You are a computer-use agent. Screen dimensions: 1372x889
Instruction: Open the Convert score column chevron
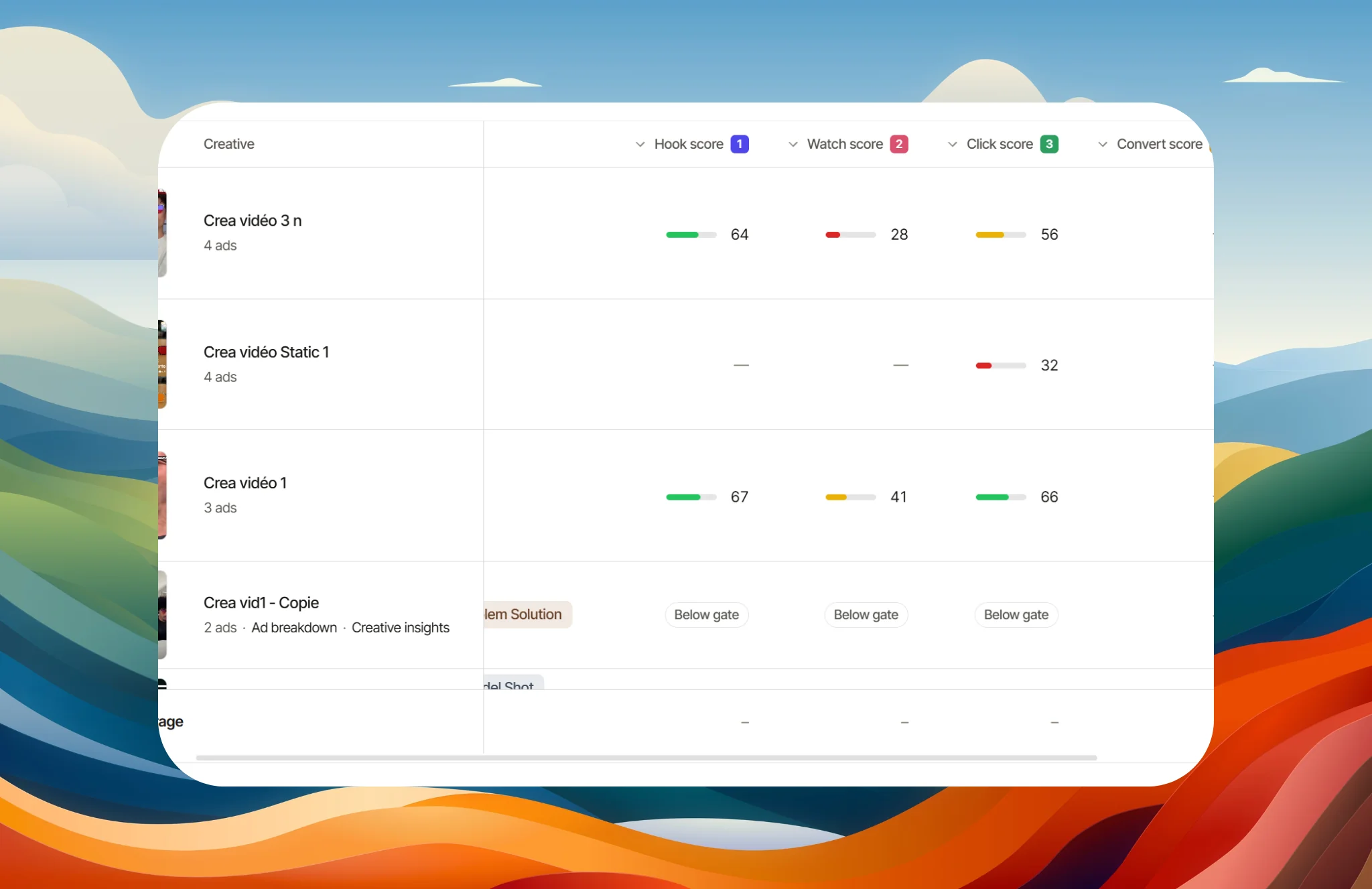[x=1102, y=144]
